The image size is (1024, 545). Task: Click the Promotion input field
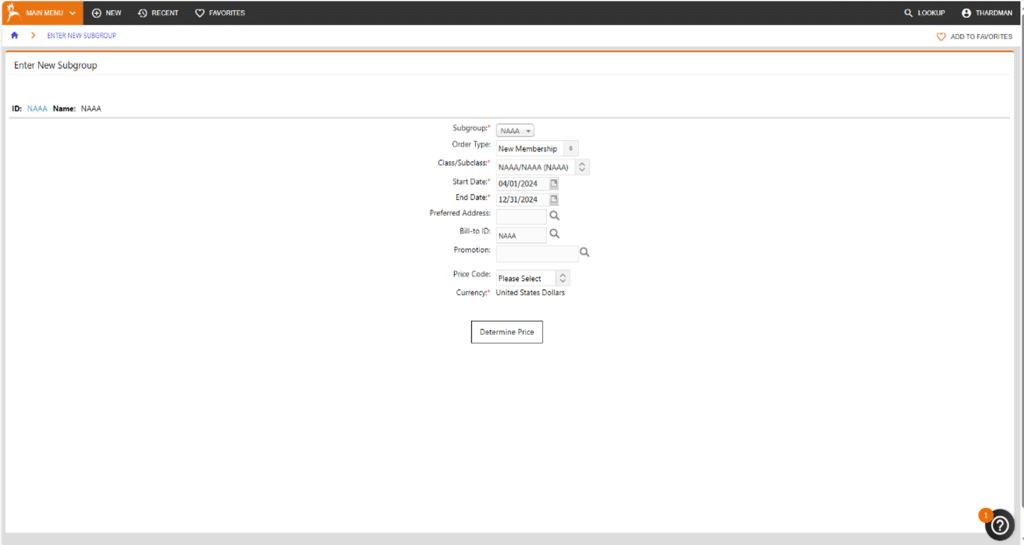click(537, 253)
